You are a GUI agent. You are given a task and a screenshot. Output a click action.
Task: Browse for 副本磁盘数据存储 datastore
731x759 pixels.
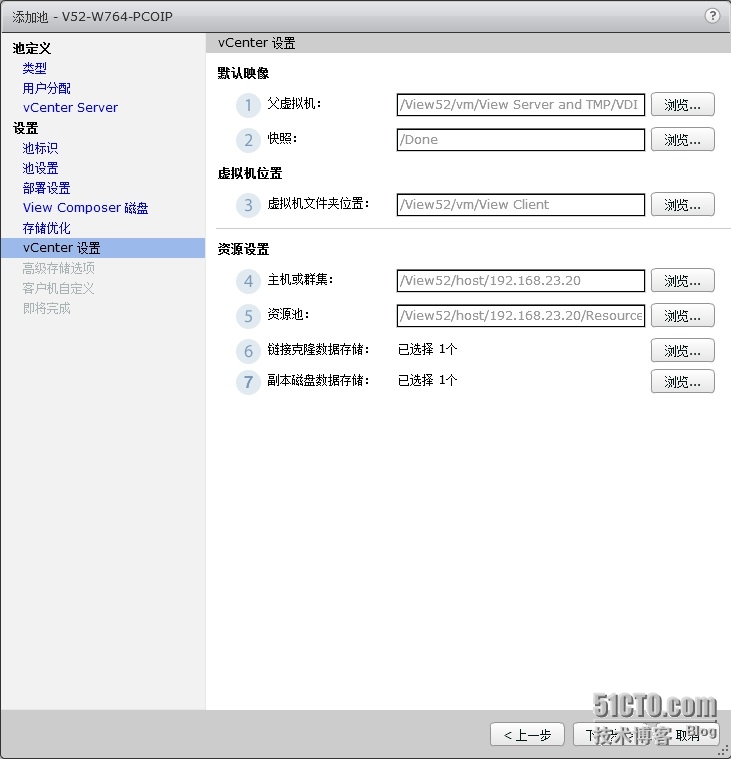click(683, 381)
